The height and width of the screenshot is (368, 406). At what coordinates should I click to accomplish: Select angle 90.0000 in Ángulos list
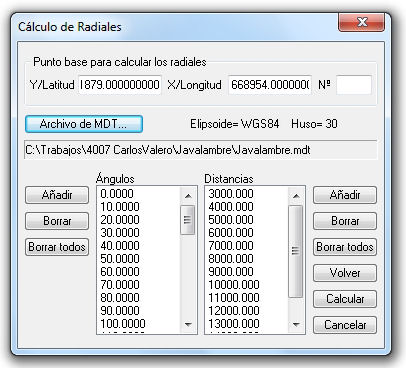pyautogui.click(x=139, y=311)
